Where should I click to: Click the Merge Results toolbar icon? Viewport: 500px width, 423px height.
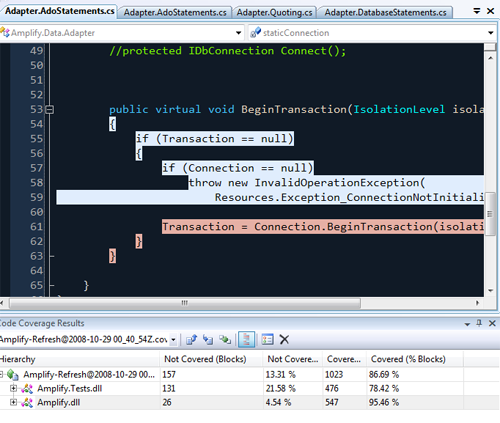[x=225, y=340]
